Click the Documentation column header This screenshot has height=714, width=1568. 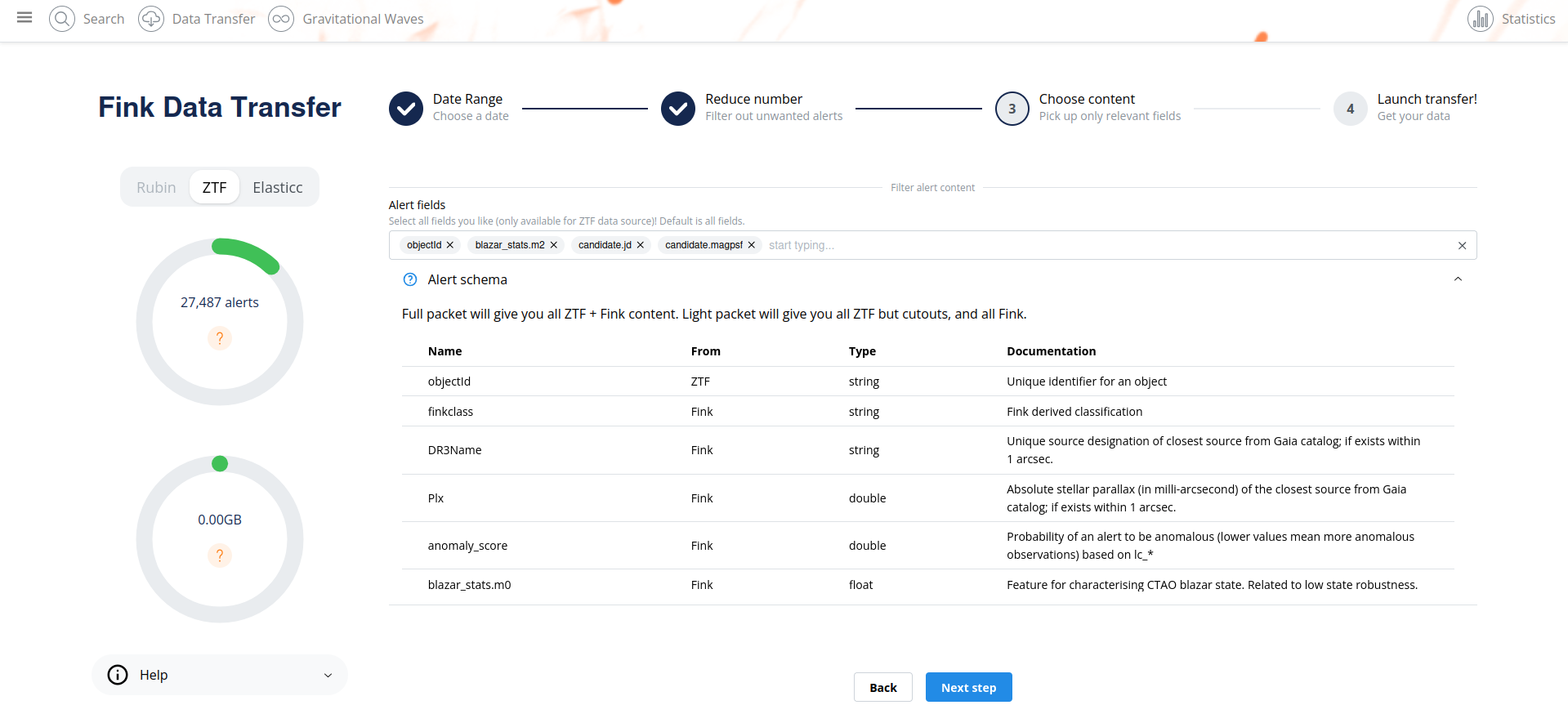click(x=1052, y=351)
